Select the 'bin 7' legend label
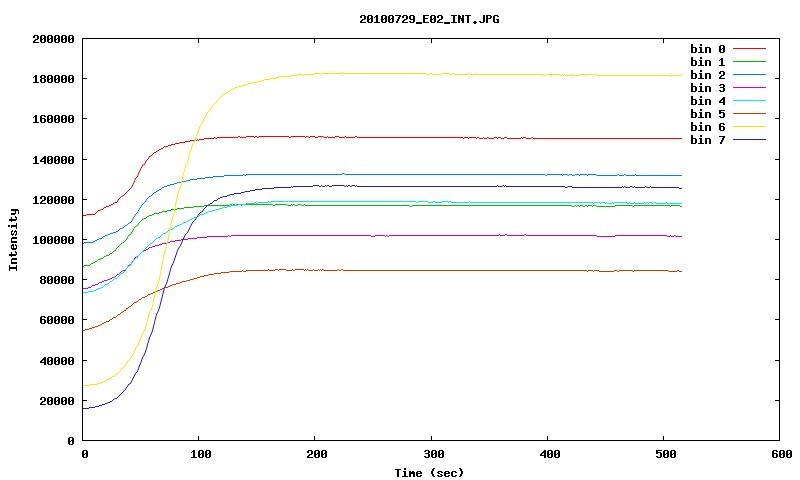This screenshot has width=800, height=480. pyautogui.click(x=708, y=140)
